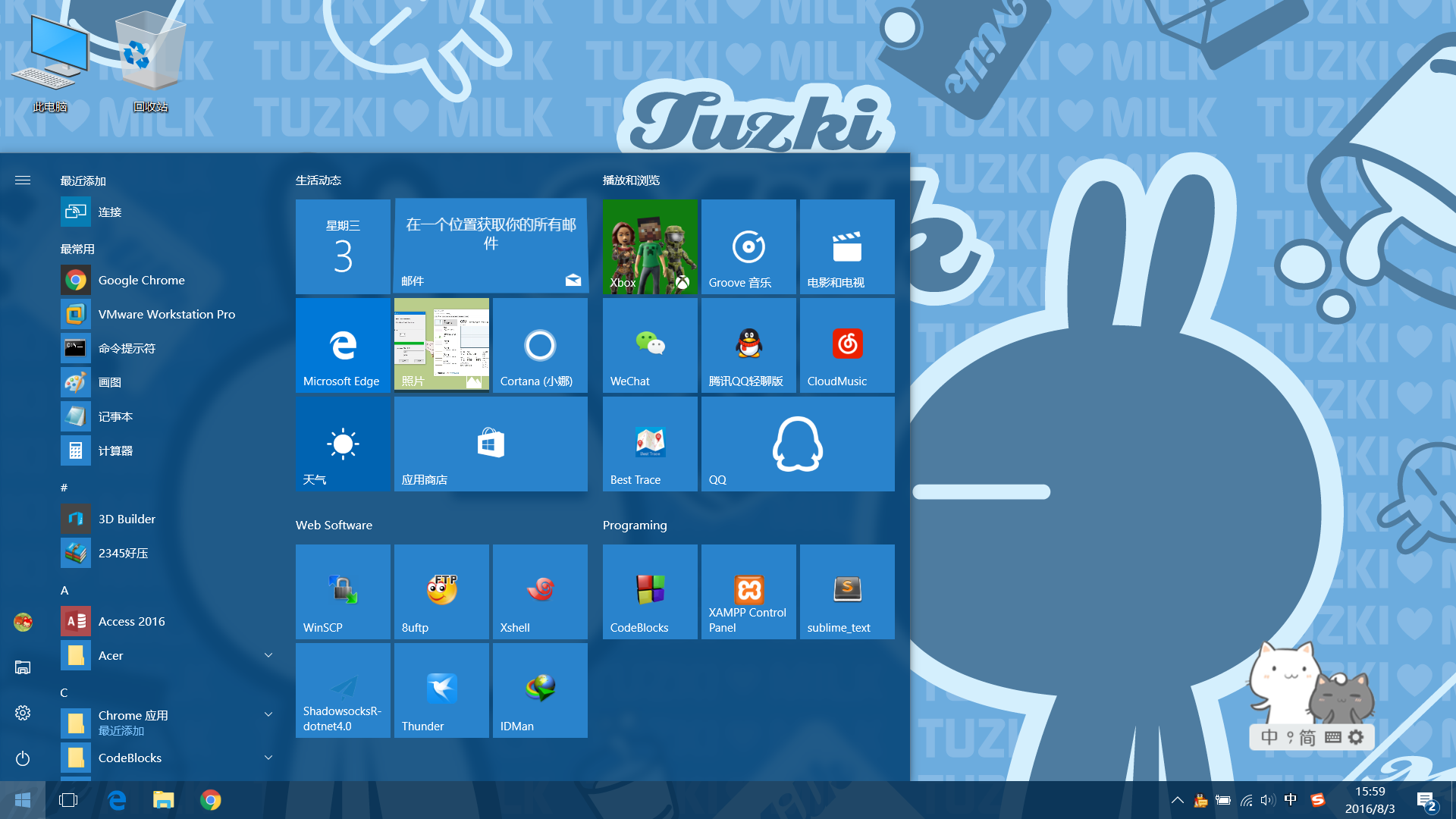Viewport: 1456px width, 819px height.
Task: Open CloudMusic tile
Action: coord(847,345)
